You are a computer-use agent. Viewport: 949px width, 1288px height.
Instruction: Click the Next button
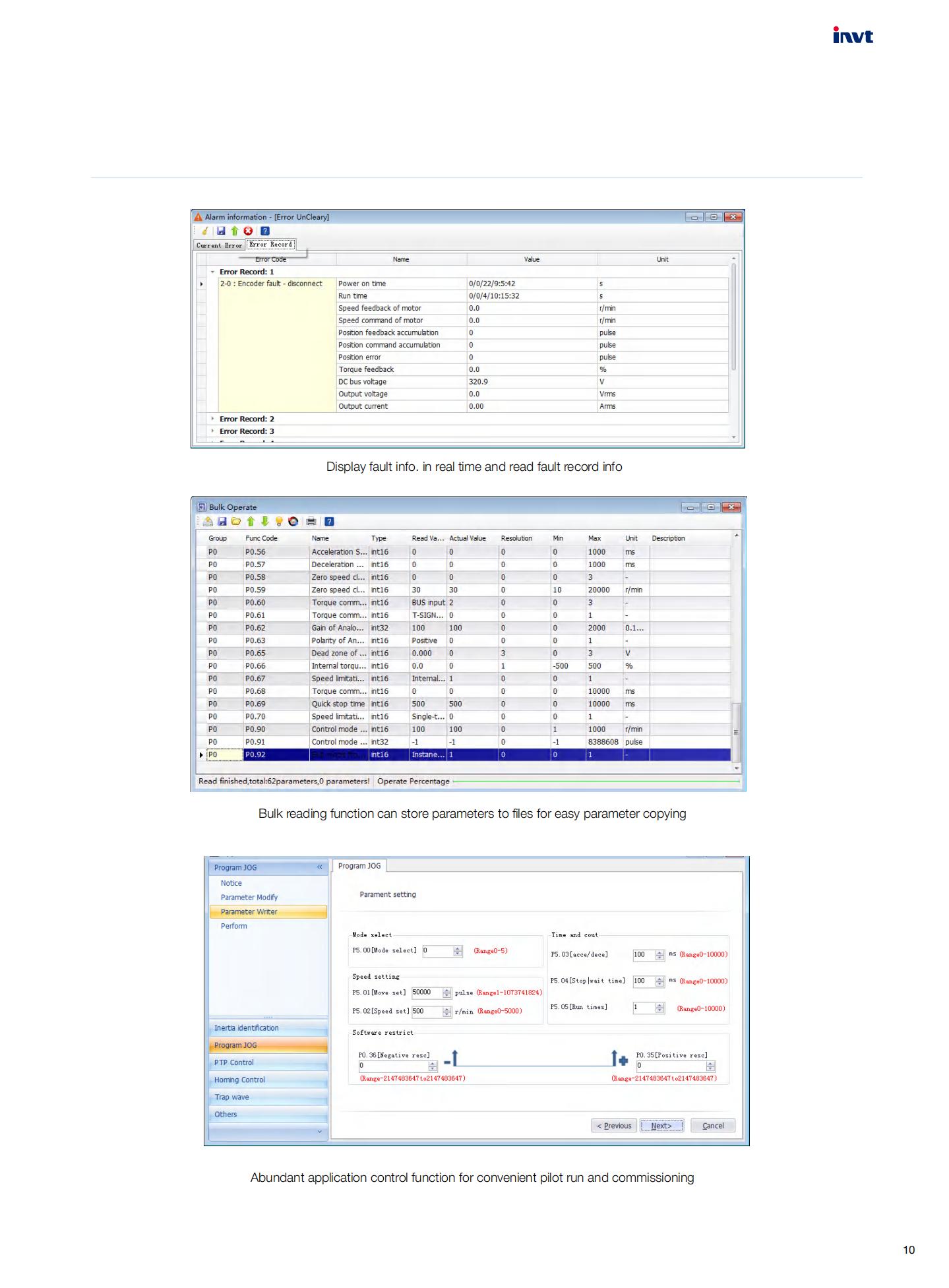pos(661,1126)
